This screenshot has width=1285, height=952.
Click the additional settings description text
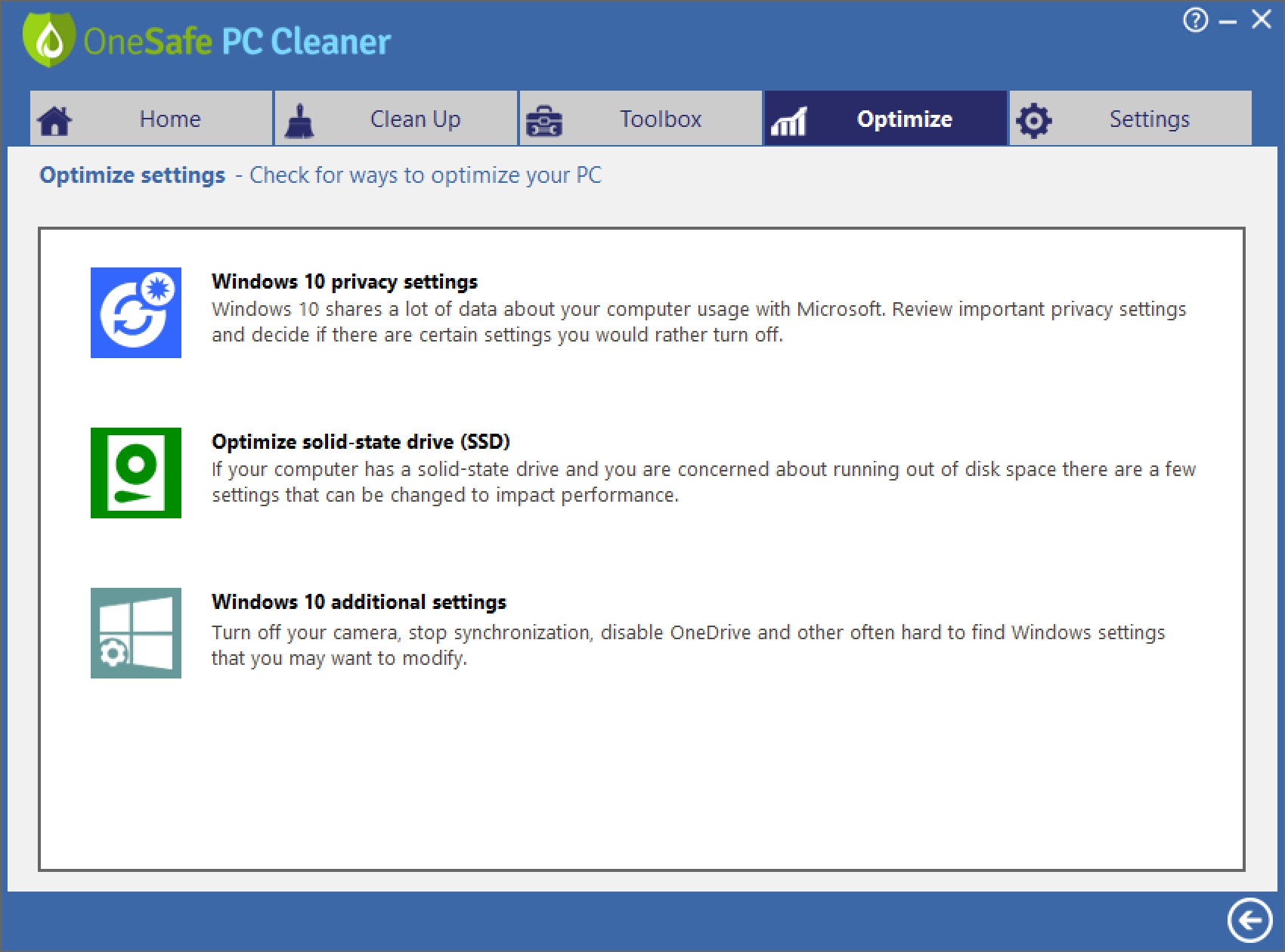689,645
